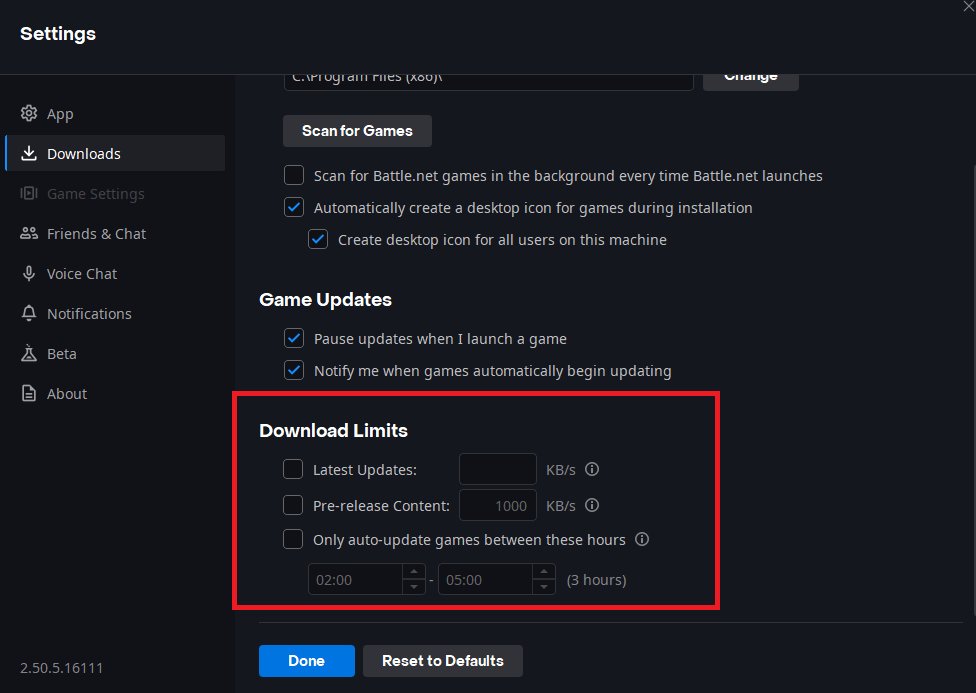This screenshot has width=976, height=693.
Task: Open the Friends & Chat tab
Action: pyautogui.click(x=115, y=233)
